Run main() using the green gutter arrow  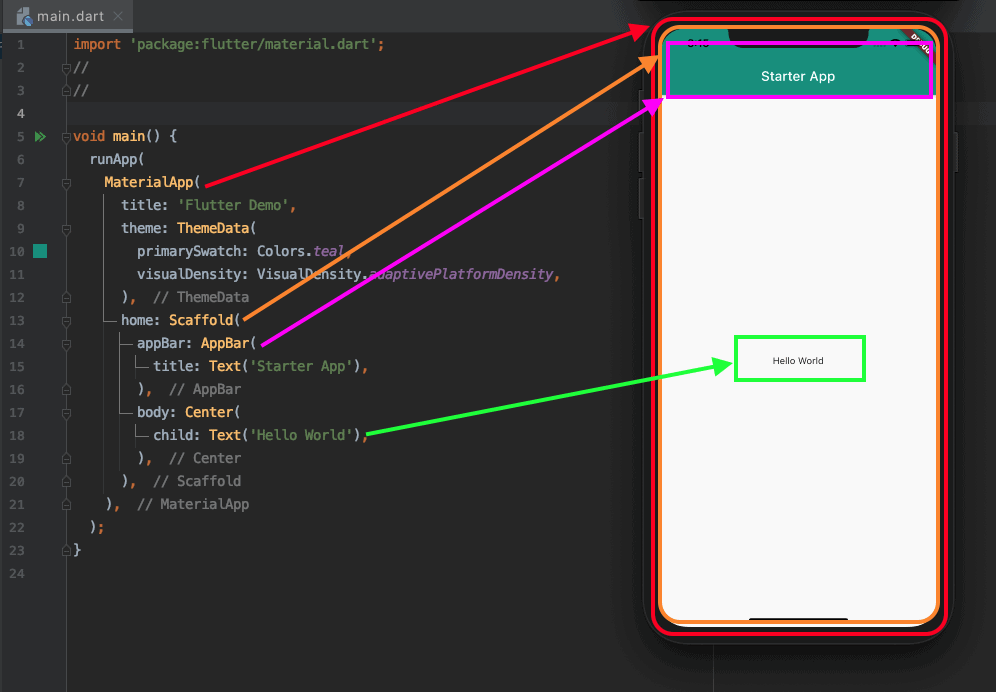[x=40, y=137]
